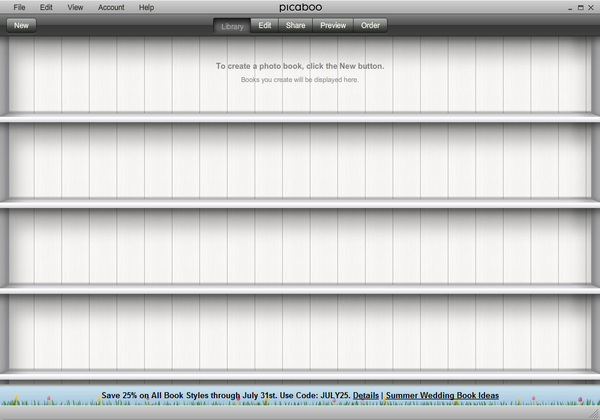600x420 pixels.
Task: Click the New button to create book
Action: coord(21,25)
